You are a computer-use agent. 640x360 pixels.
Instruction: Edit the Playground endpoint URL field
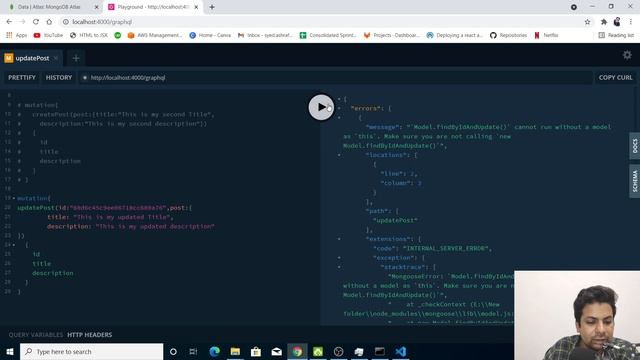(x=335, y=78)
